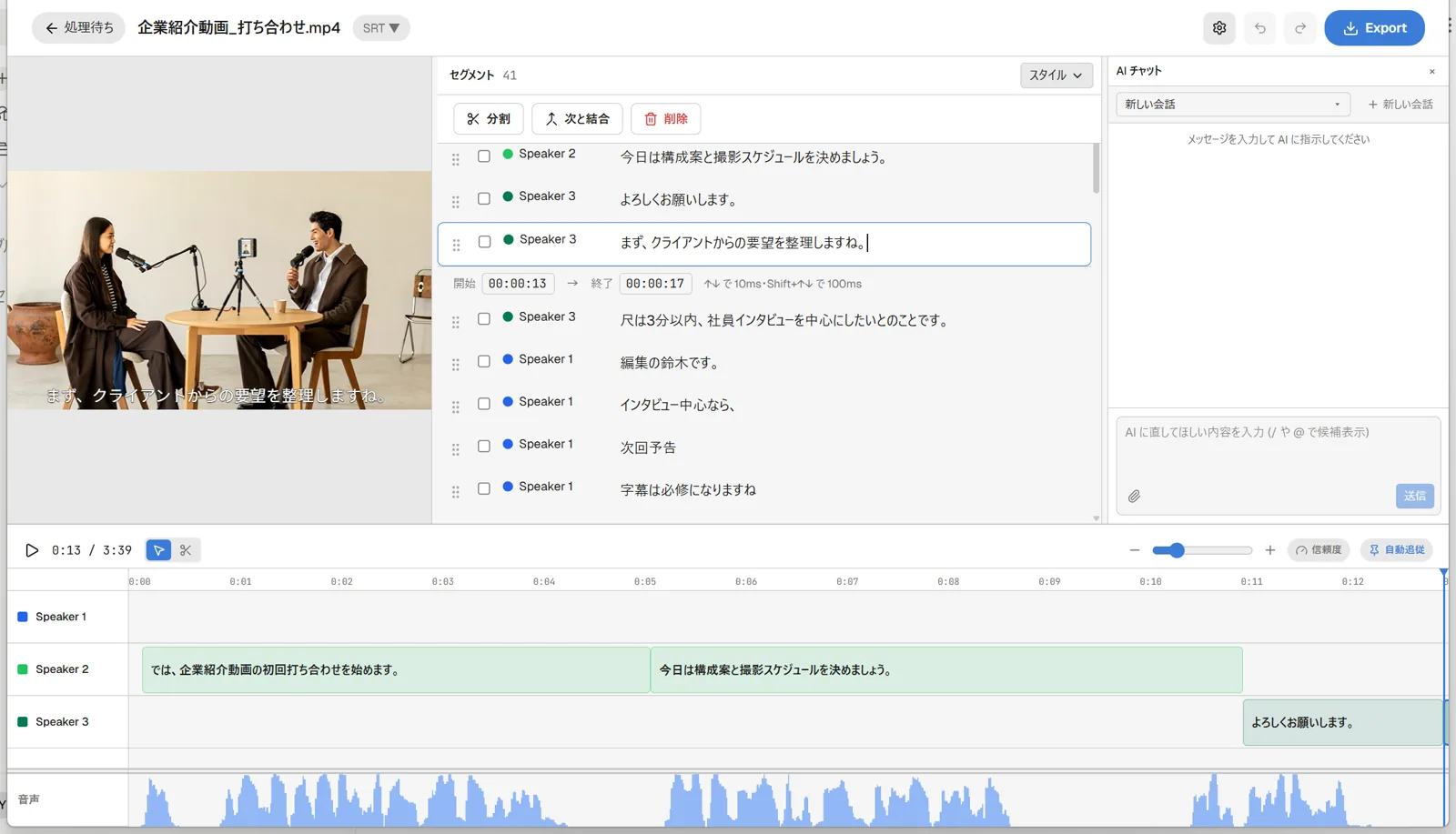Check the 次回予告 segment checkbox

click(484, 446)
